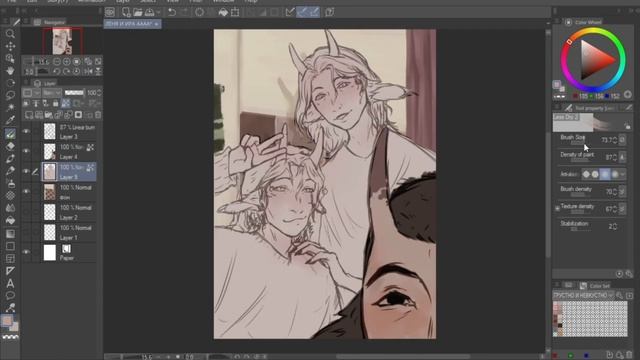Select the open canvas document tab
640x360 pixels.
pos(132,24)
